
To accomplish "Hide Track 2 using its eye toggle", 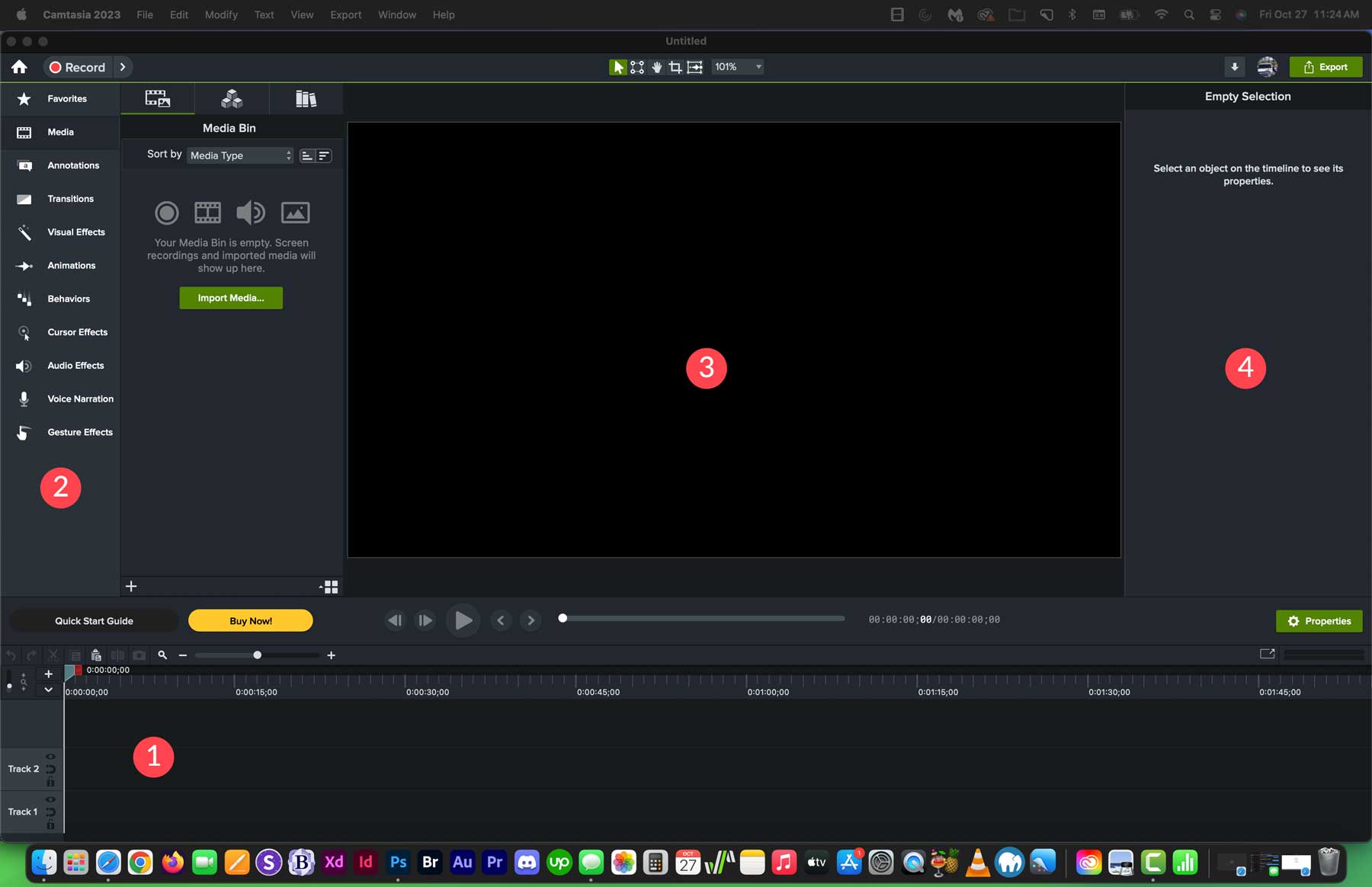I will point(51,757).
